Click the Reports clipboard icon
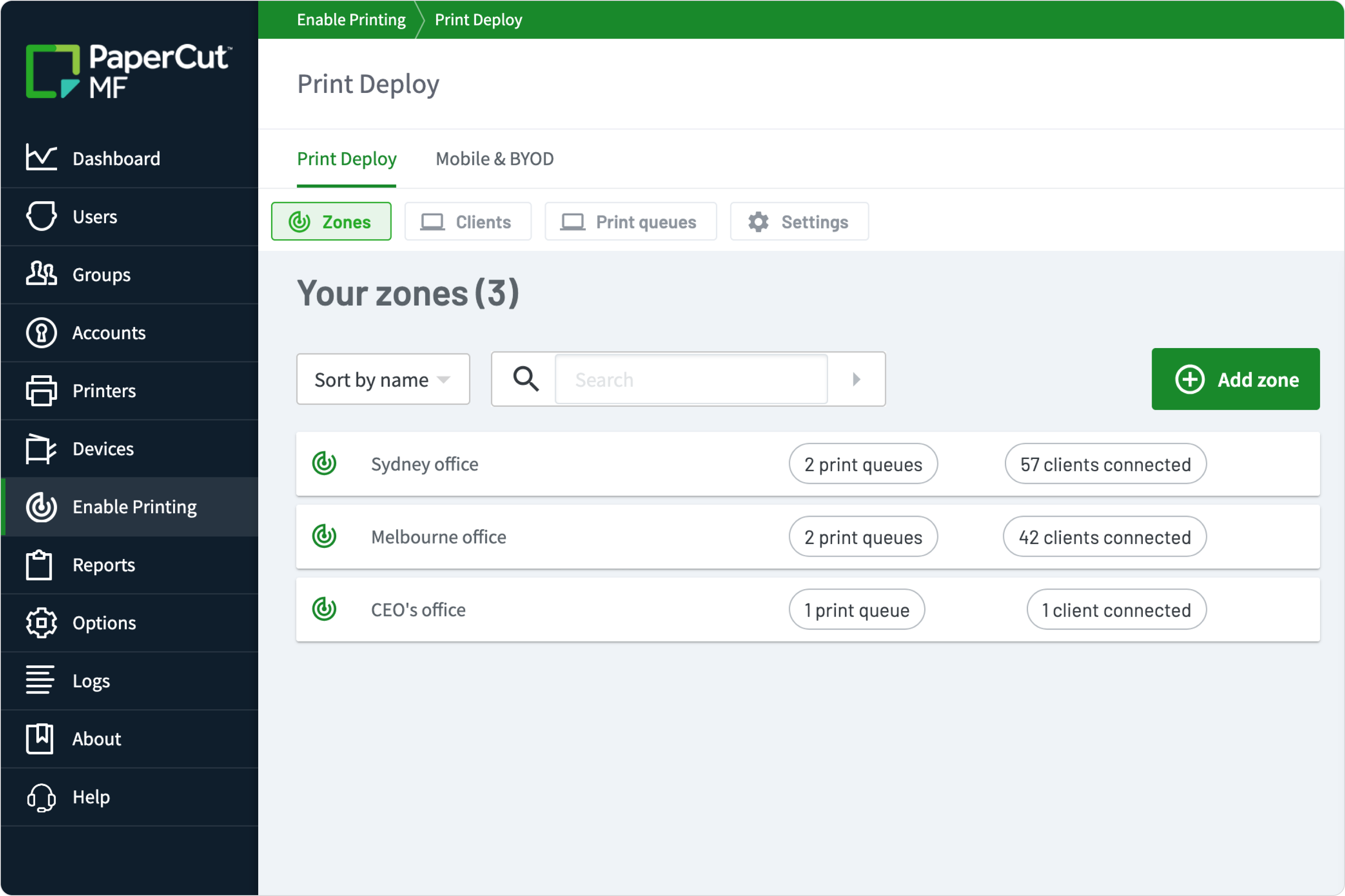The image size is (1345, 896). (39, 565)
